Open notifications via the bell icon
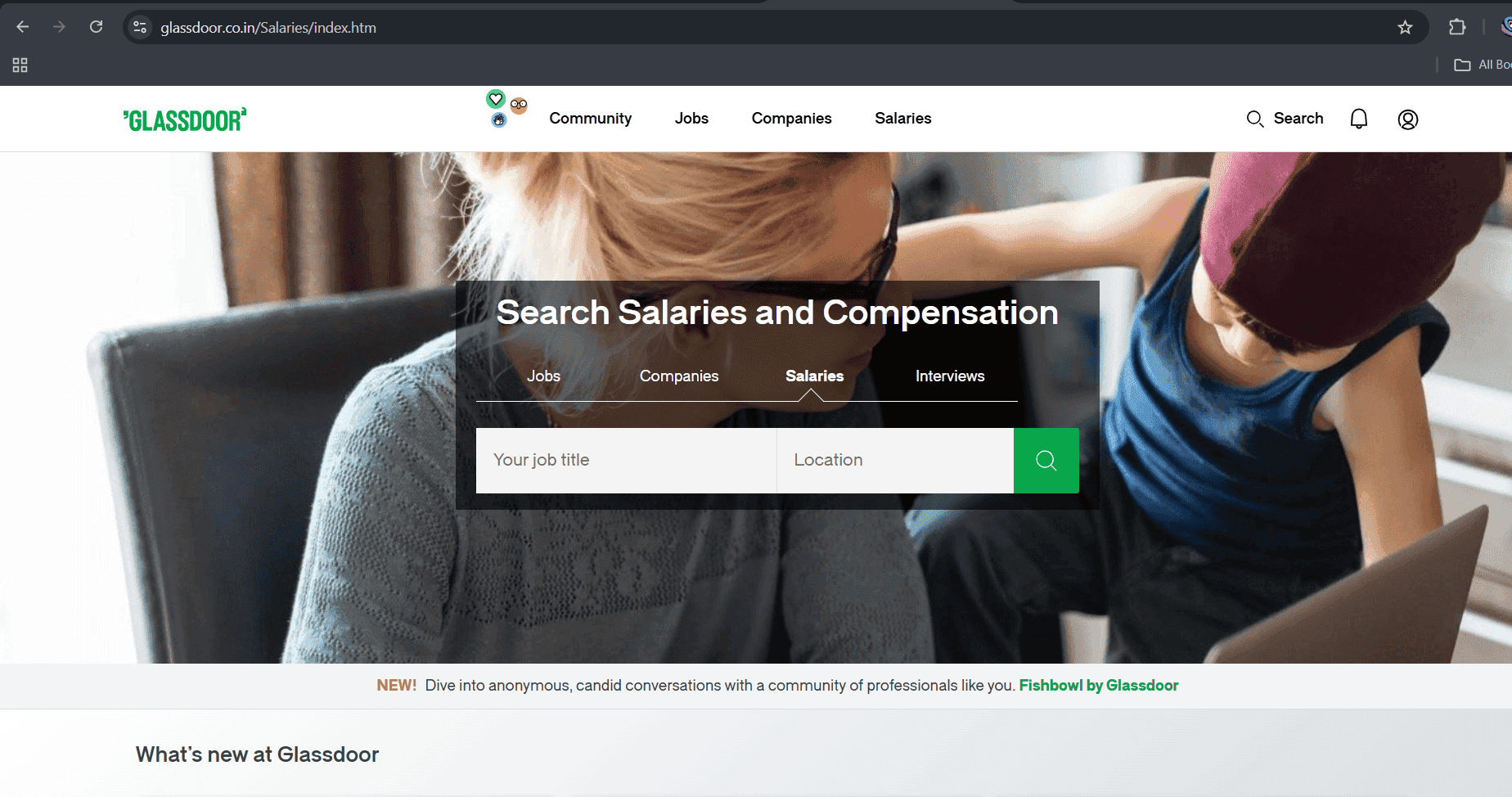The image size is (1512, 797). pos(1359,119)
